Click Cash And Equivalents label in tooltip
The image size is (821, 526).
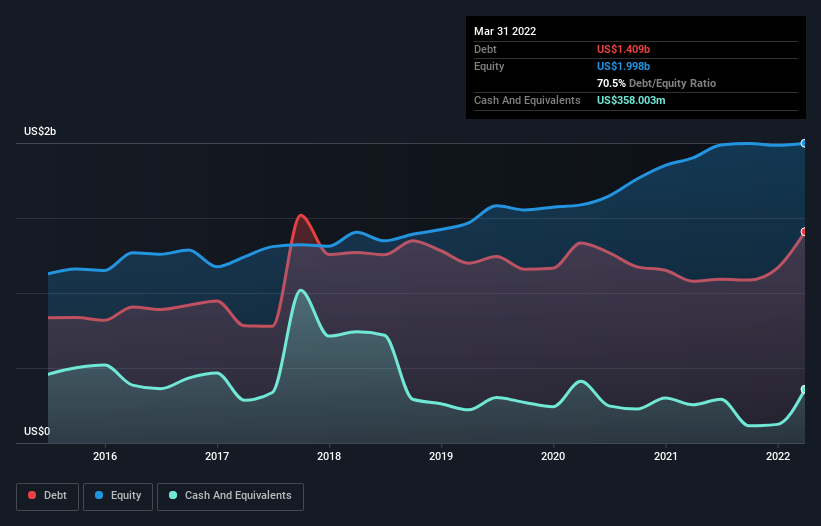[527, 100]
